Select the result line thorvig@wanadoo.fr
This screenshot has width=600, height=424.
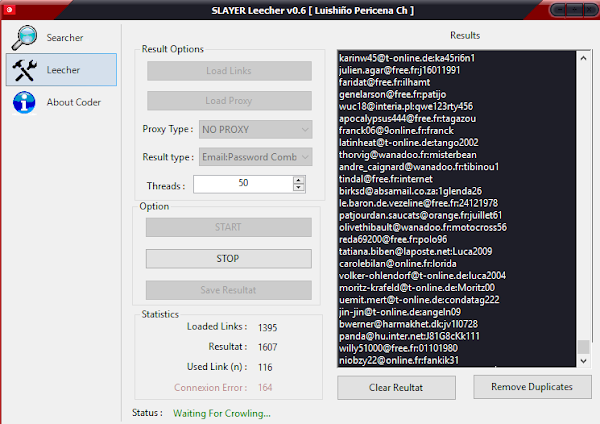coord(408,155)
